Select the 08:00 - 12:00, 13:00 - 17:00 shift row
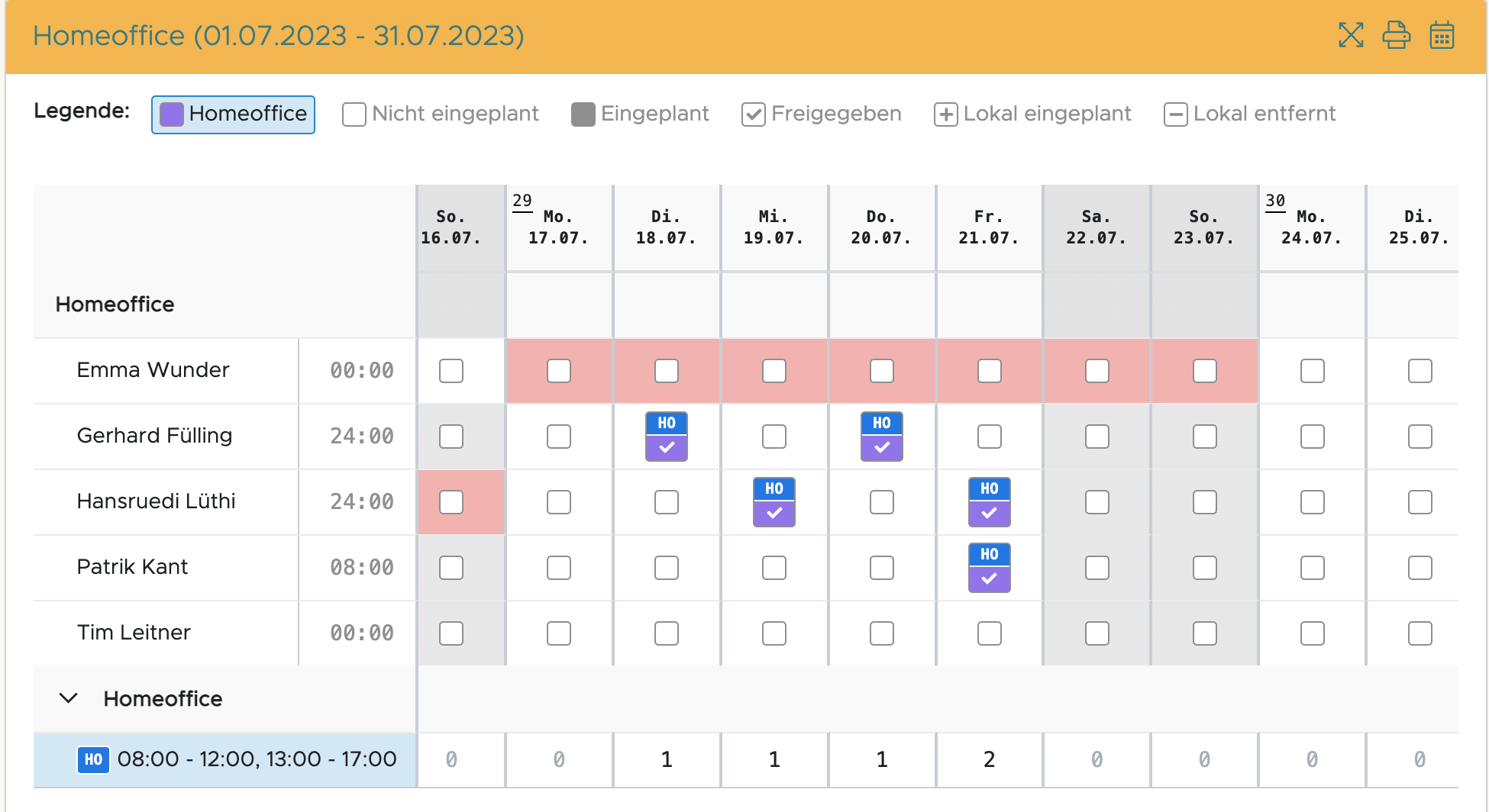1489x812 pixels. pos(257,759)
